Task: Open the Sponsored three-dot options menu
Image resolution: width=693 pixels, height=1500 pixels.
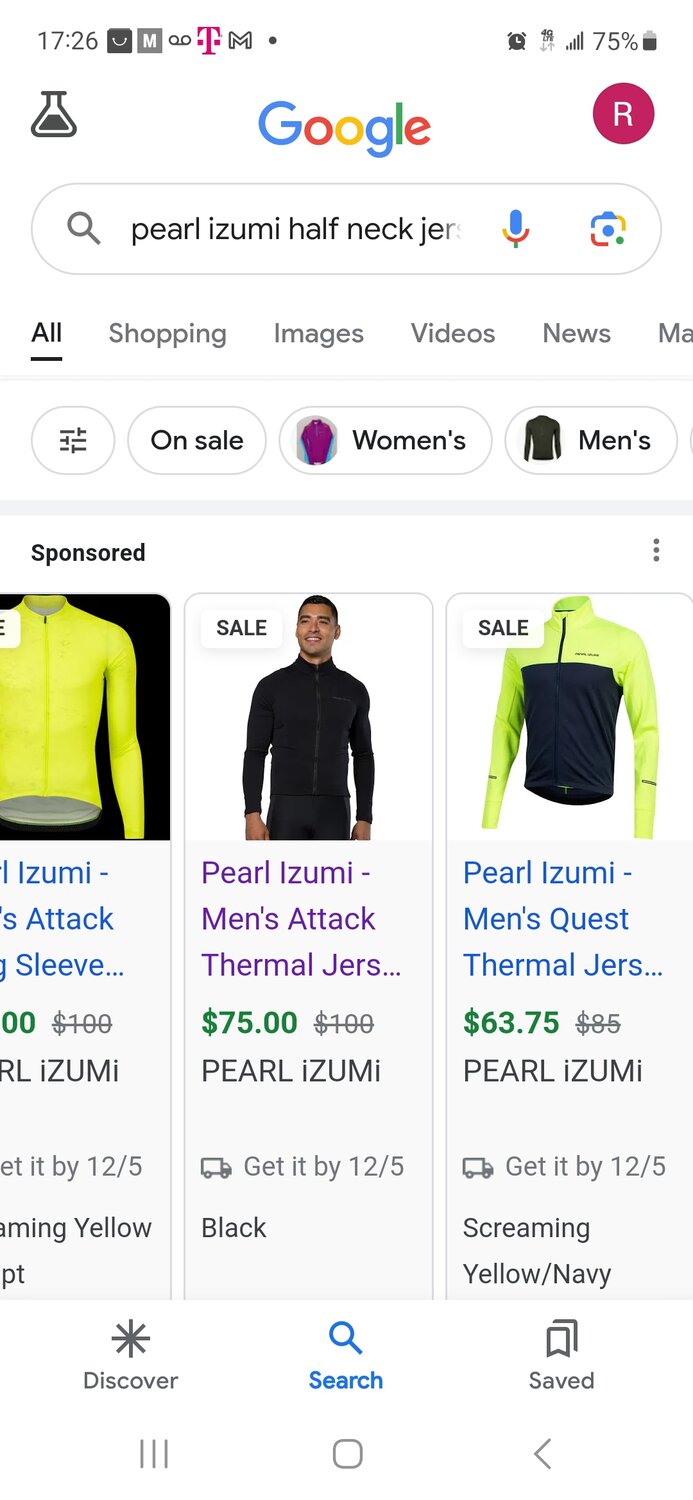Action: 656,550
